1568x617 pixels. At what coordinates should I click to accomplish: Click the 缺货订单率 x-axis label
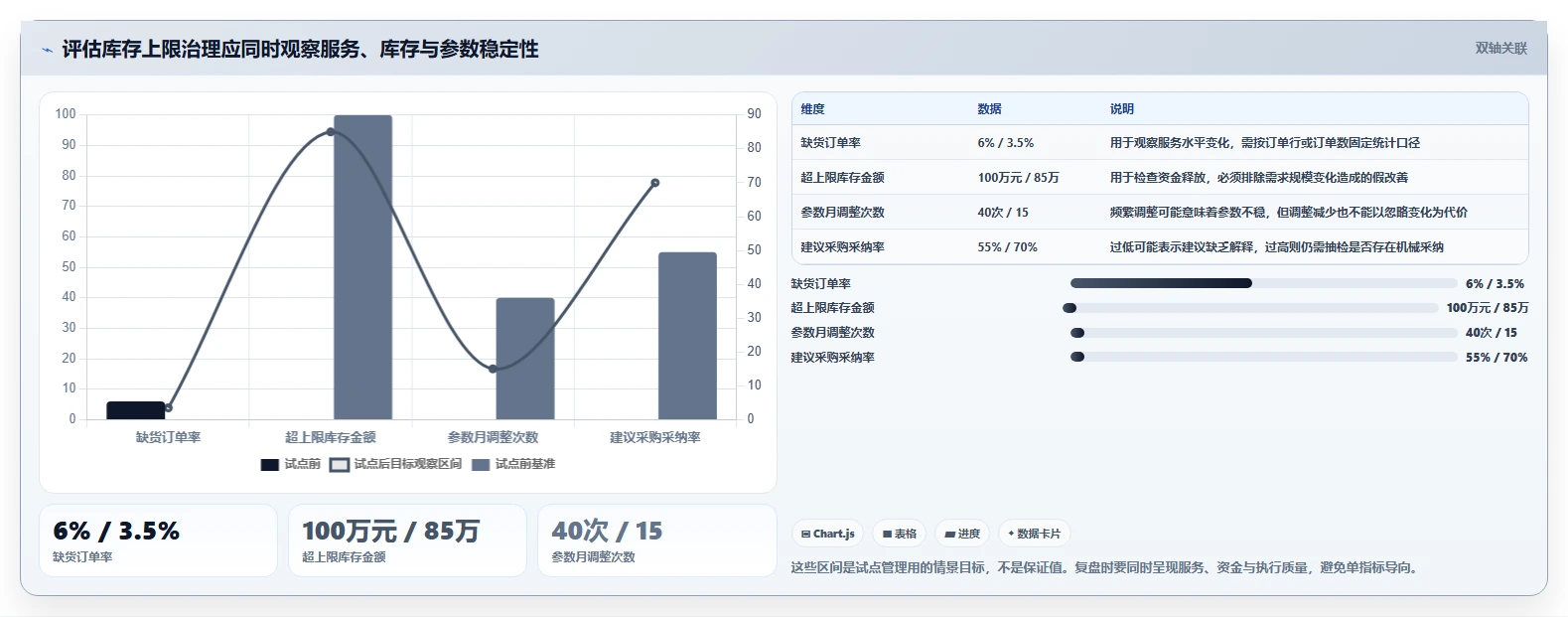[x=169, y=437]
